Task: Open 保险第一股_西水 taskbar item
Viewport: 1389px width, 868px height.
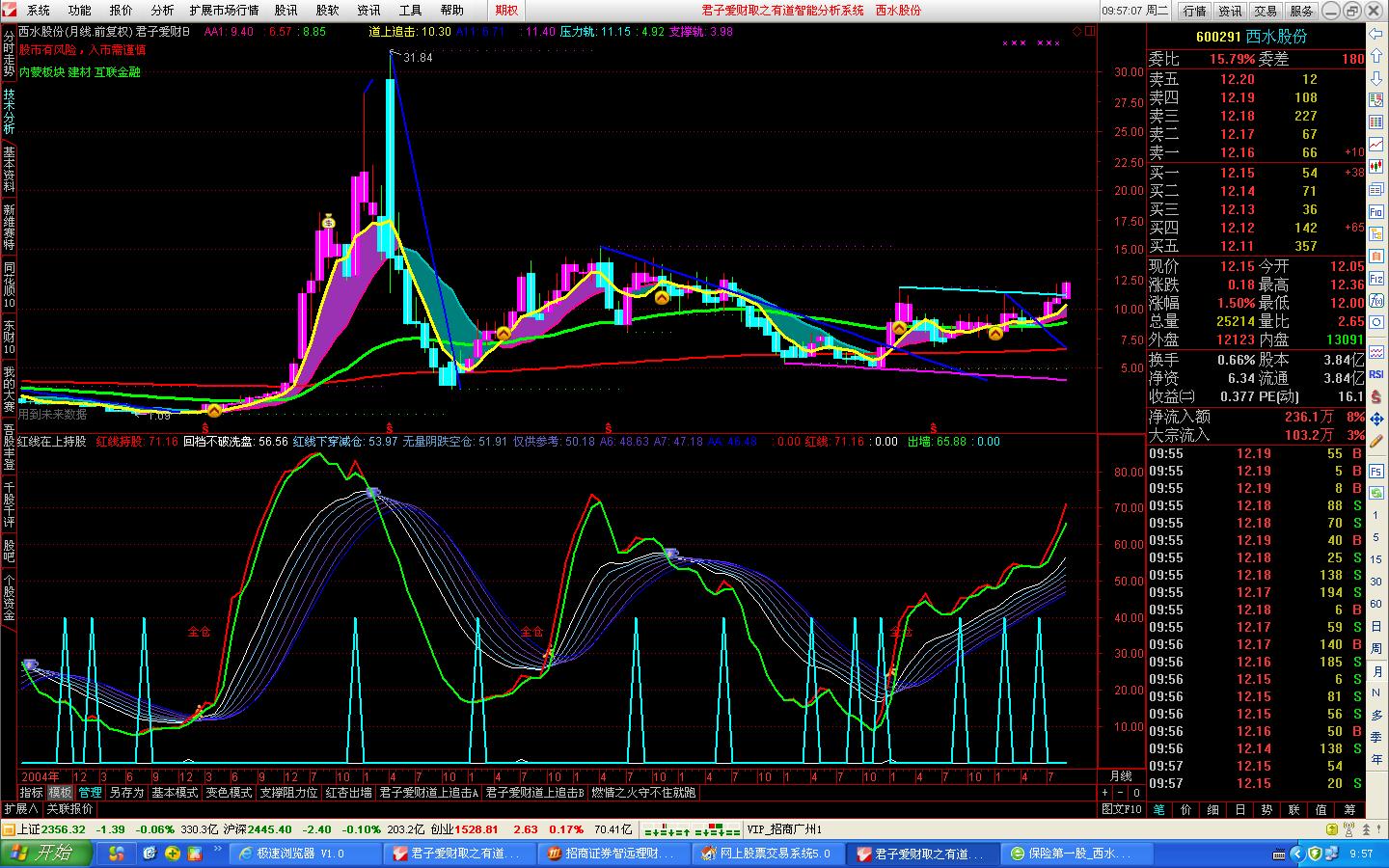Action: (1077, 854)
